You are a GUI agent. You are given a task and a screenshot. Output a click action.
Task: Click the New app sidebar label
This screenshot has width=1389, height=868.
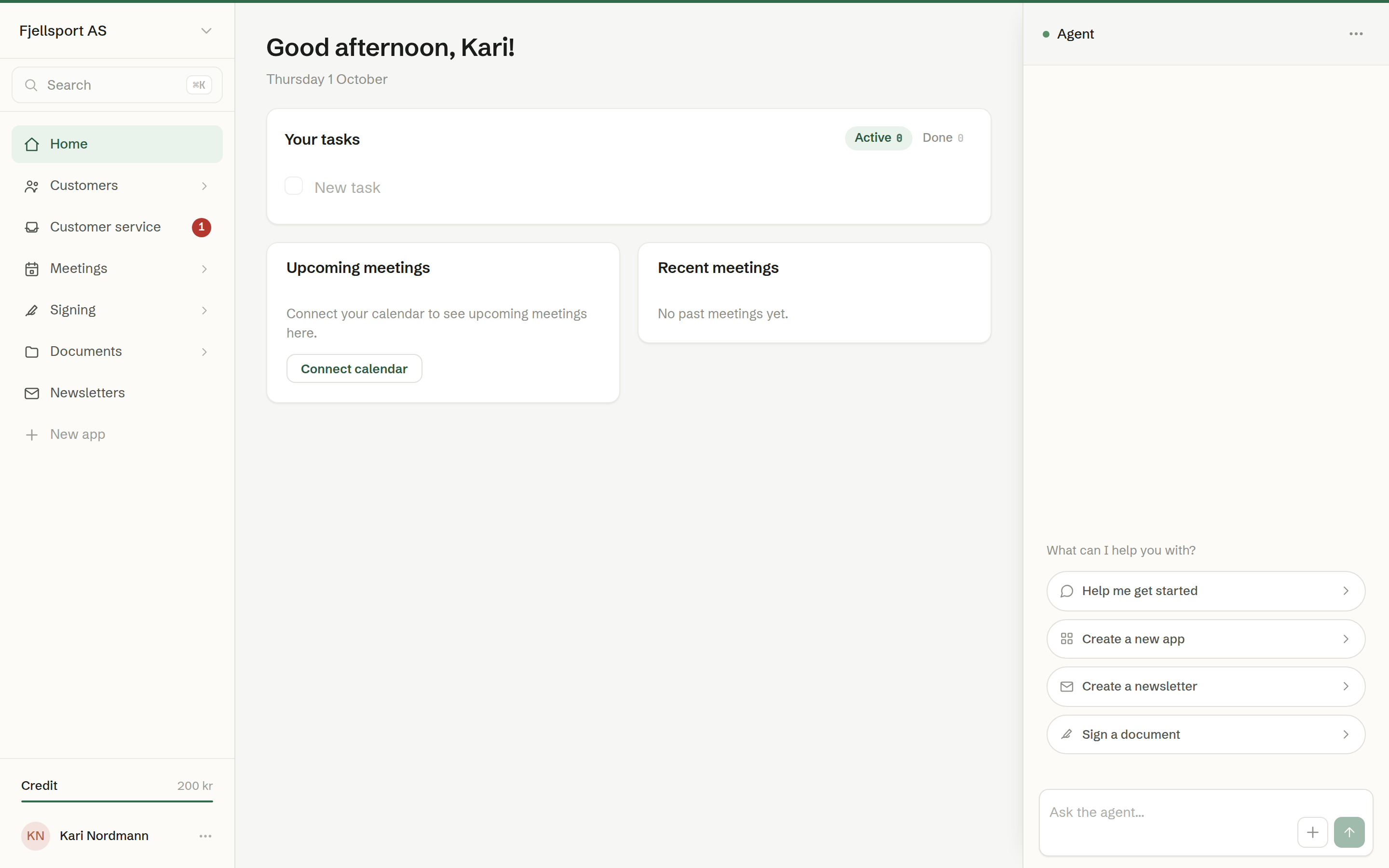click(x=78, y=434)
